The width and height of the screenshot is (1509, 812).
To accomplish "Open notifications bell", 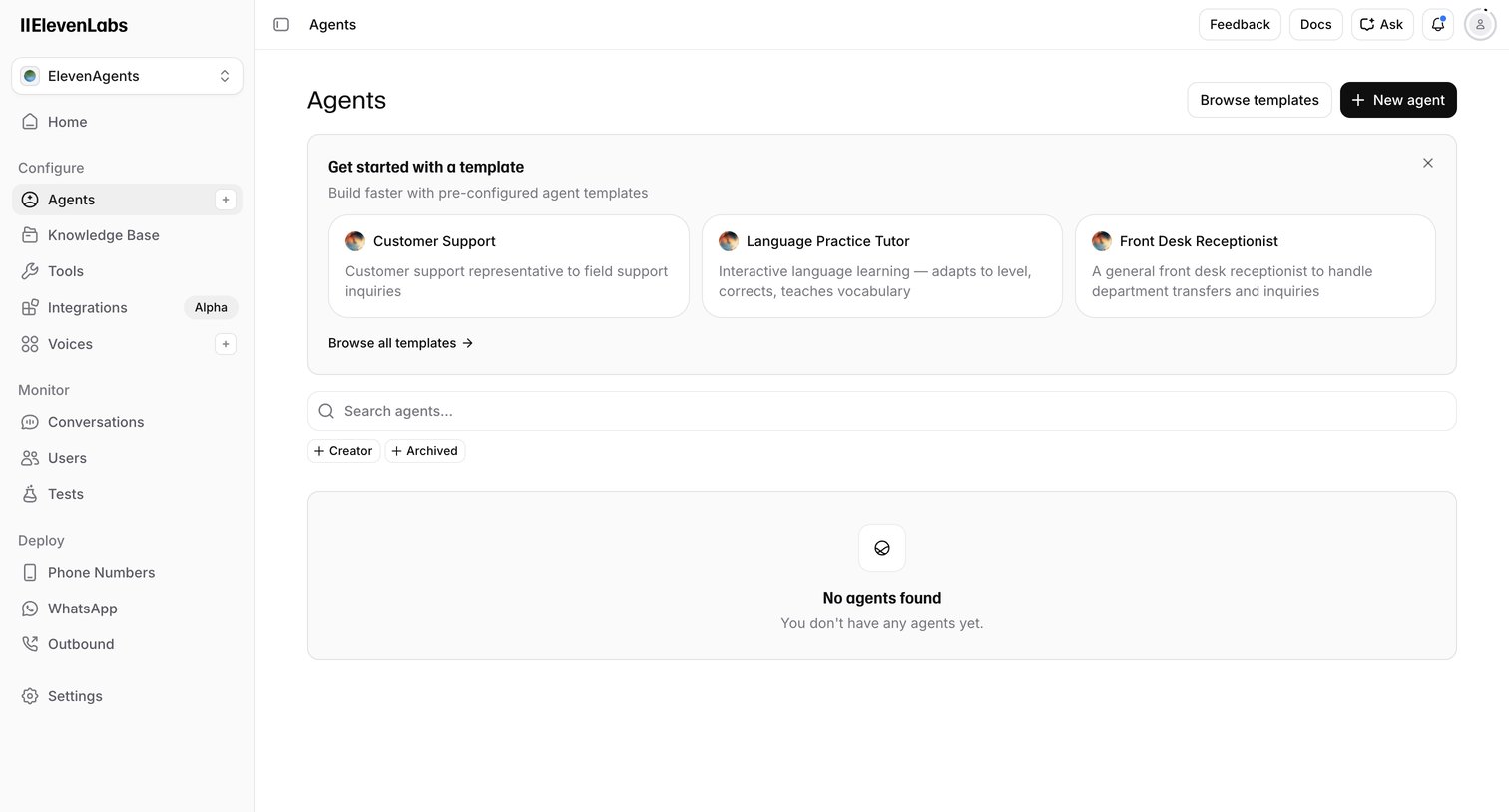I will 1438,24.
